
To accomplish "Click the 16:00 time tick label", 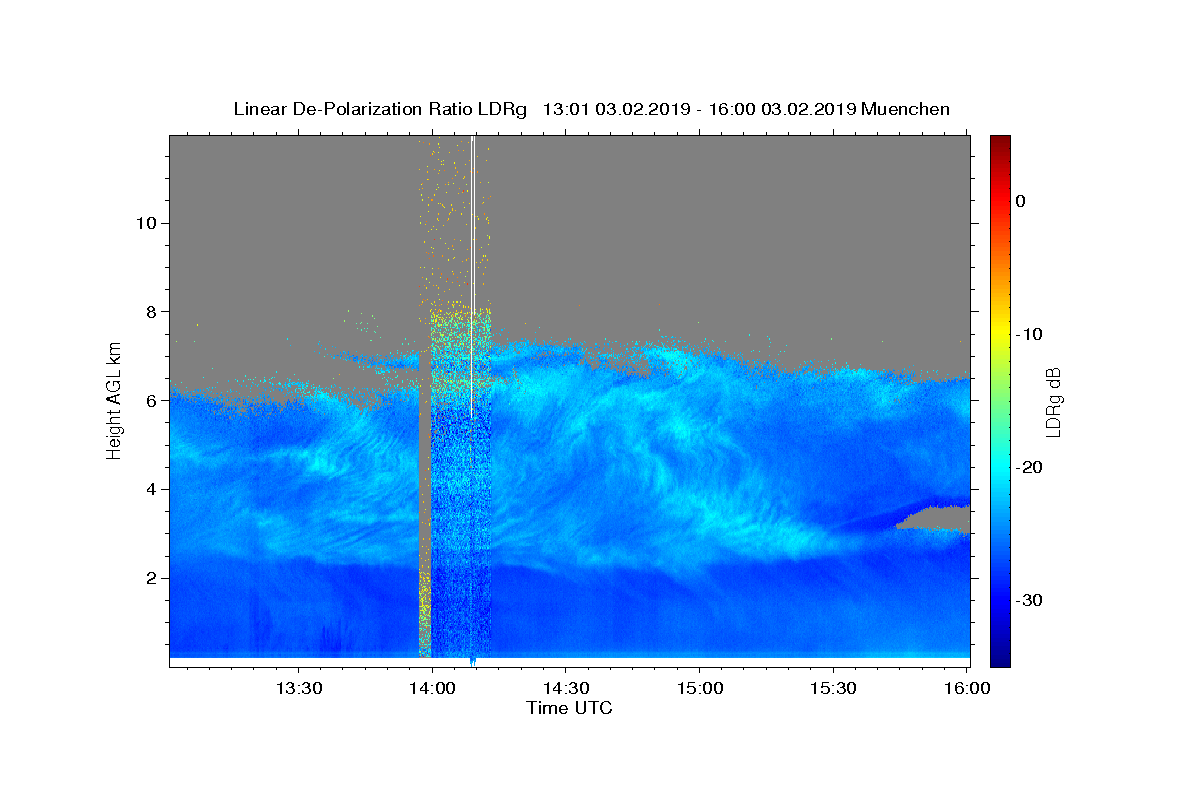I will pos(966,689).
